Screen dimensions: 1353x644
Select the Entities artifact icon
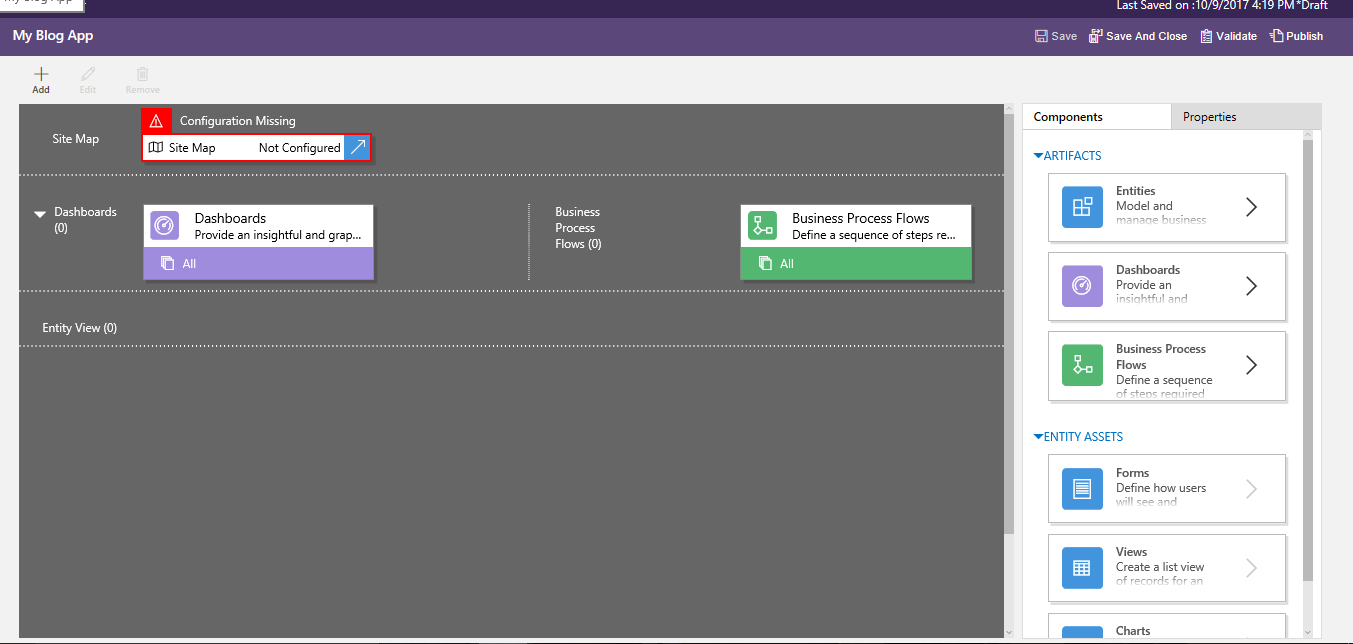click(1081, 207)
